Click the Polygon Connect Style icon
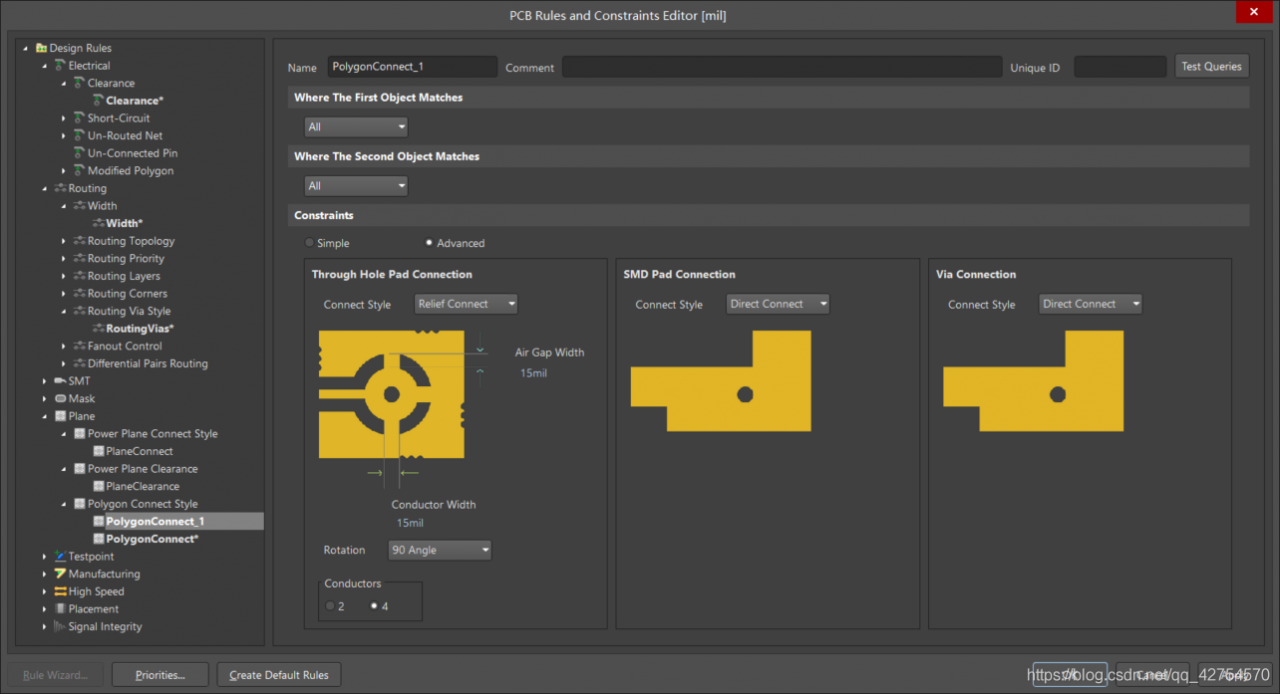Image resolution: width=1280 pixels, height=694 pixels. pos(79,504)
